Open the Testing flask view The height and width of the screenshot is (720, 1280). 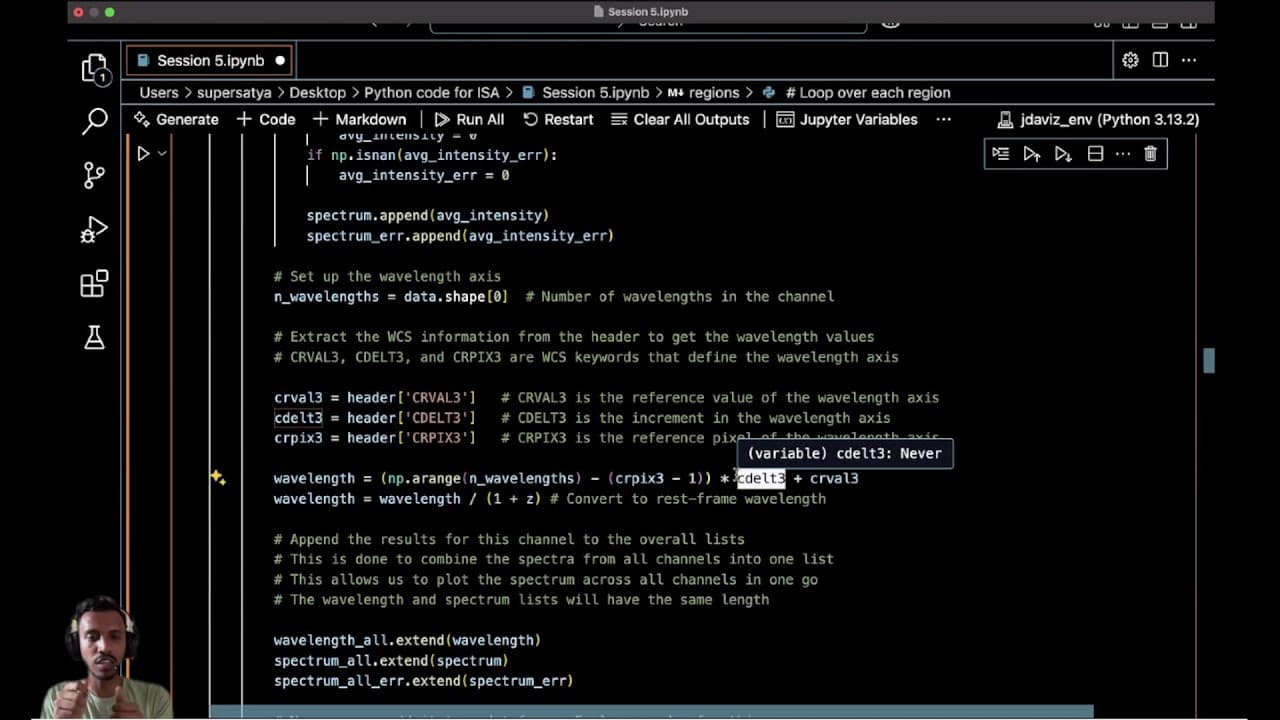[94, 338]
